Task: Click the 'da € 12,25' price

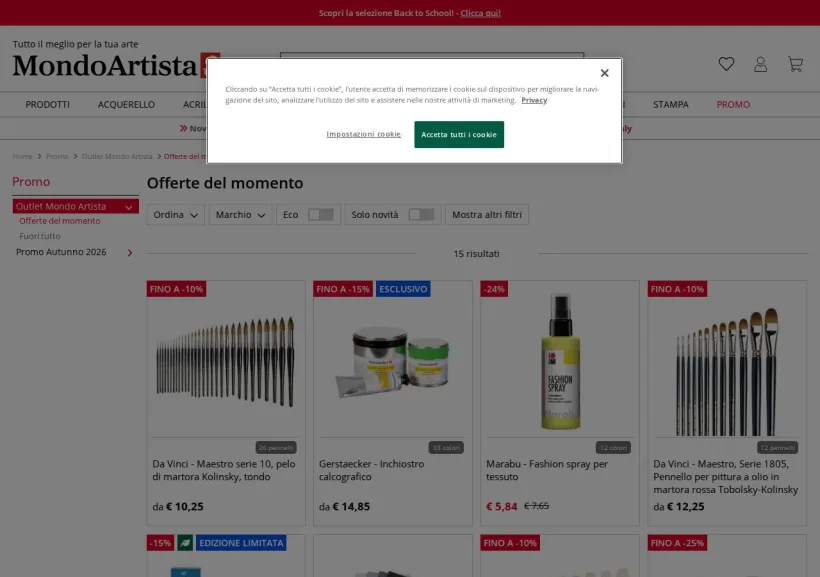Action: pyautogui.click(x=679, y=506)
